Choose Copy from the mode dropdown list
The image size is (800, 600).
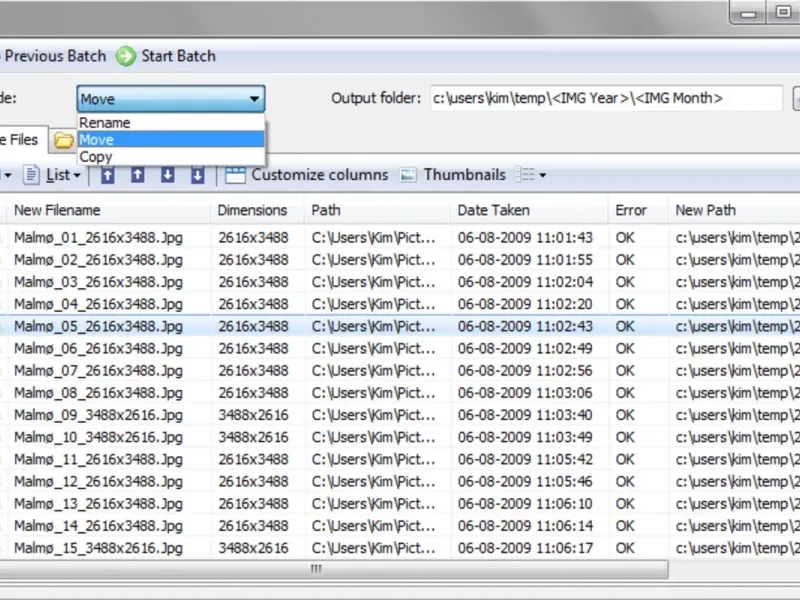[170, 157]
